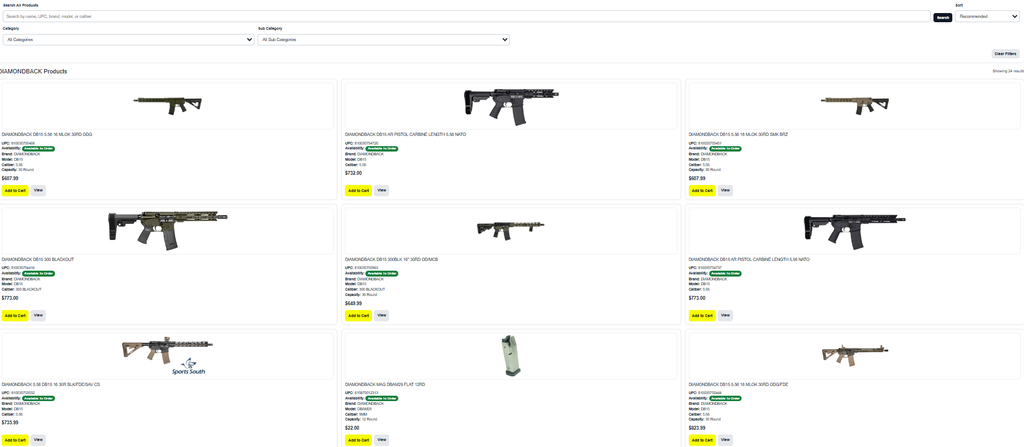Click the DB15 300BLK OD/MCB rifle image
This screenshot has width=1024, height=447.
point(511,229)
